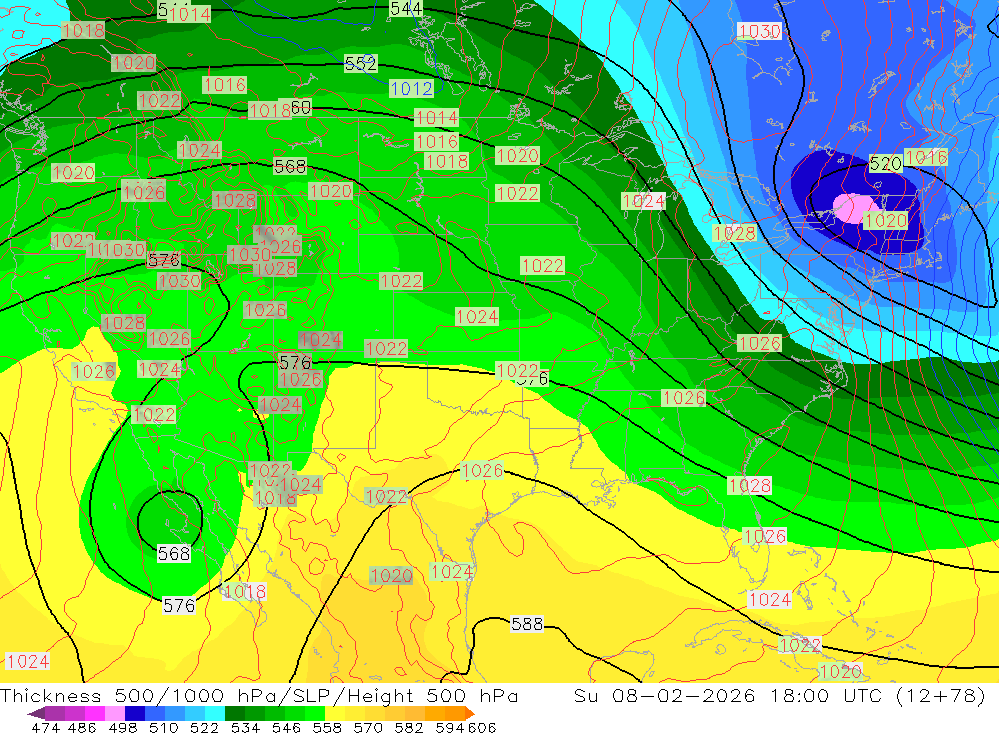
Task: Click the legend value 534
Action: coord(246,727)
